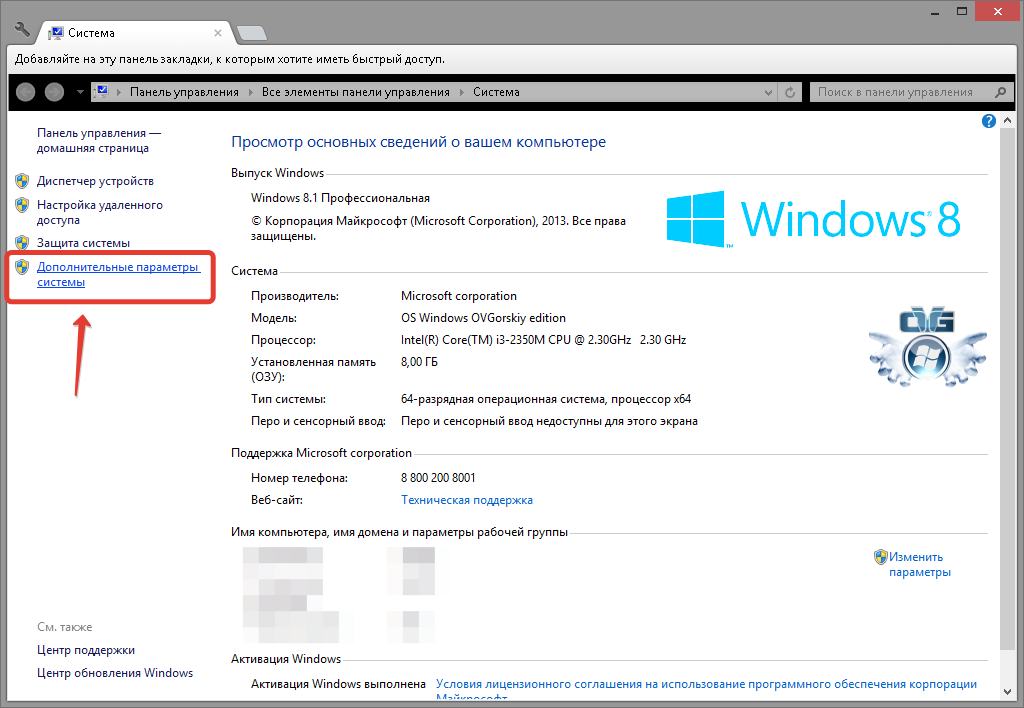Click the 8,00 ГБ memory value
This screenshot has height=708, width=1024.
[x=419, y=362]
